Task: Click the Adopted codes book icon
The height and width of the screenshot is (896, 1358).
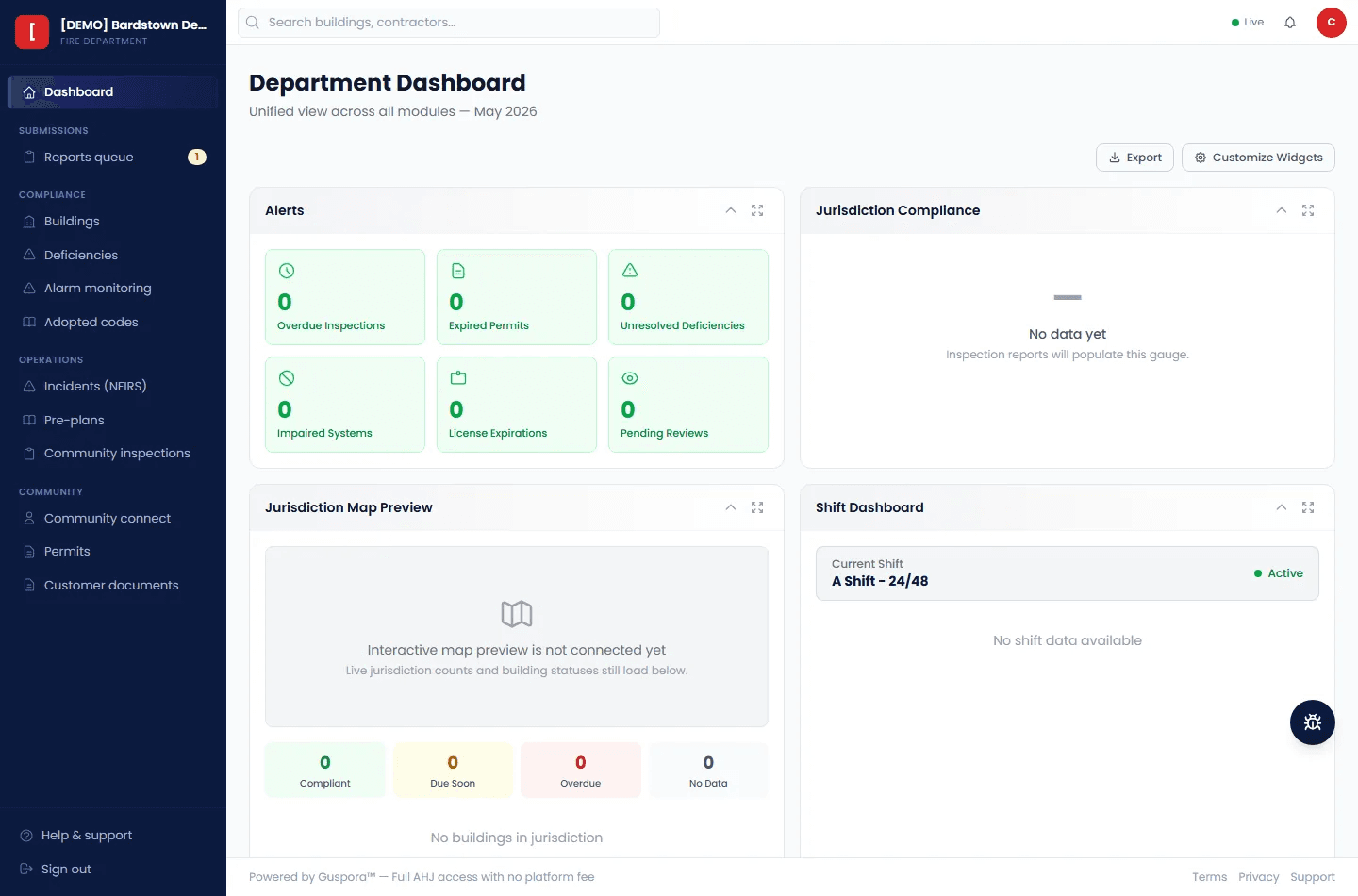Action: (x=29, y=322)
